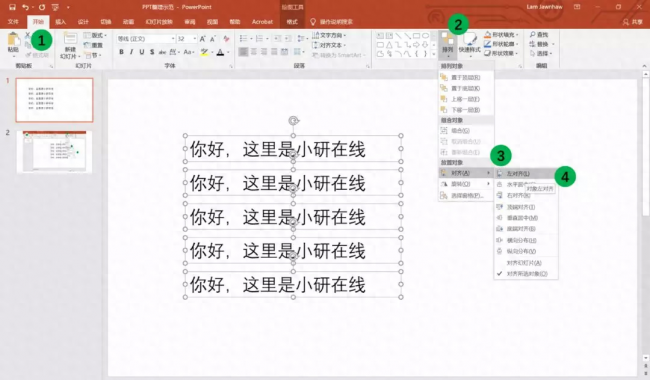Select the Rectangle shape in shapes gallery

416,36
